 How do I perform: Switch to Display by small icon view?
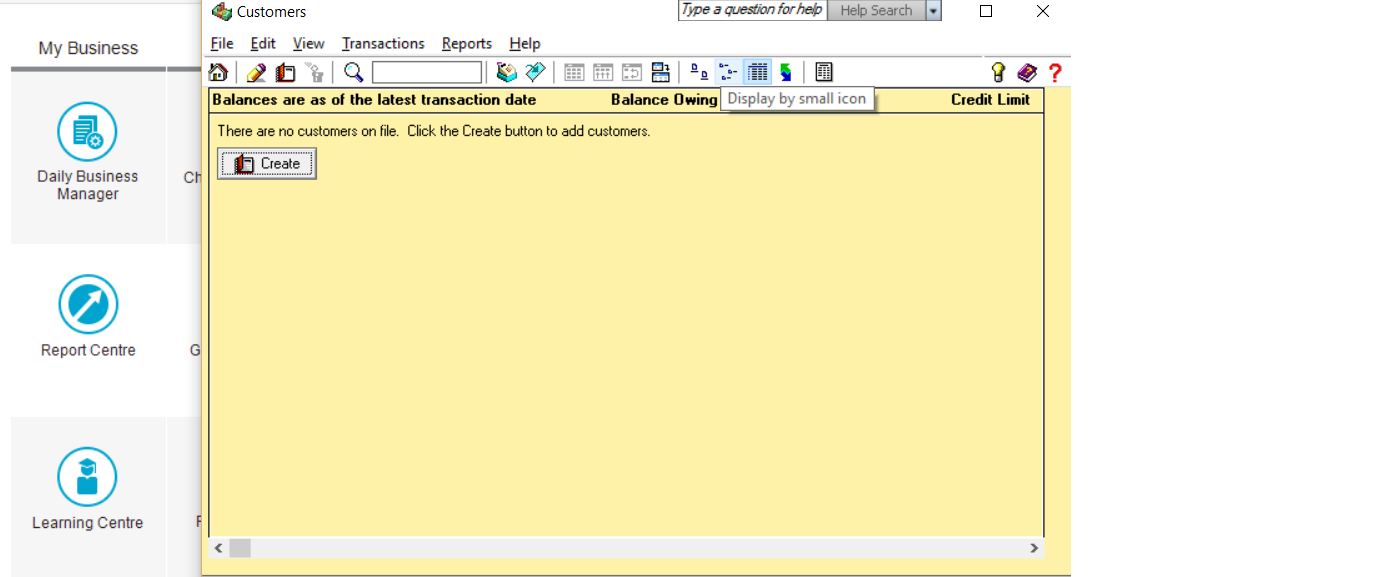click(x=728, y=72)
